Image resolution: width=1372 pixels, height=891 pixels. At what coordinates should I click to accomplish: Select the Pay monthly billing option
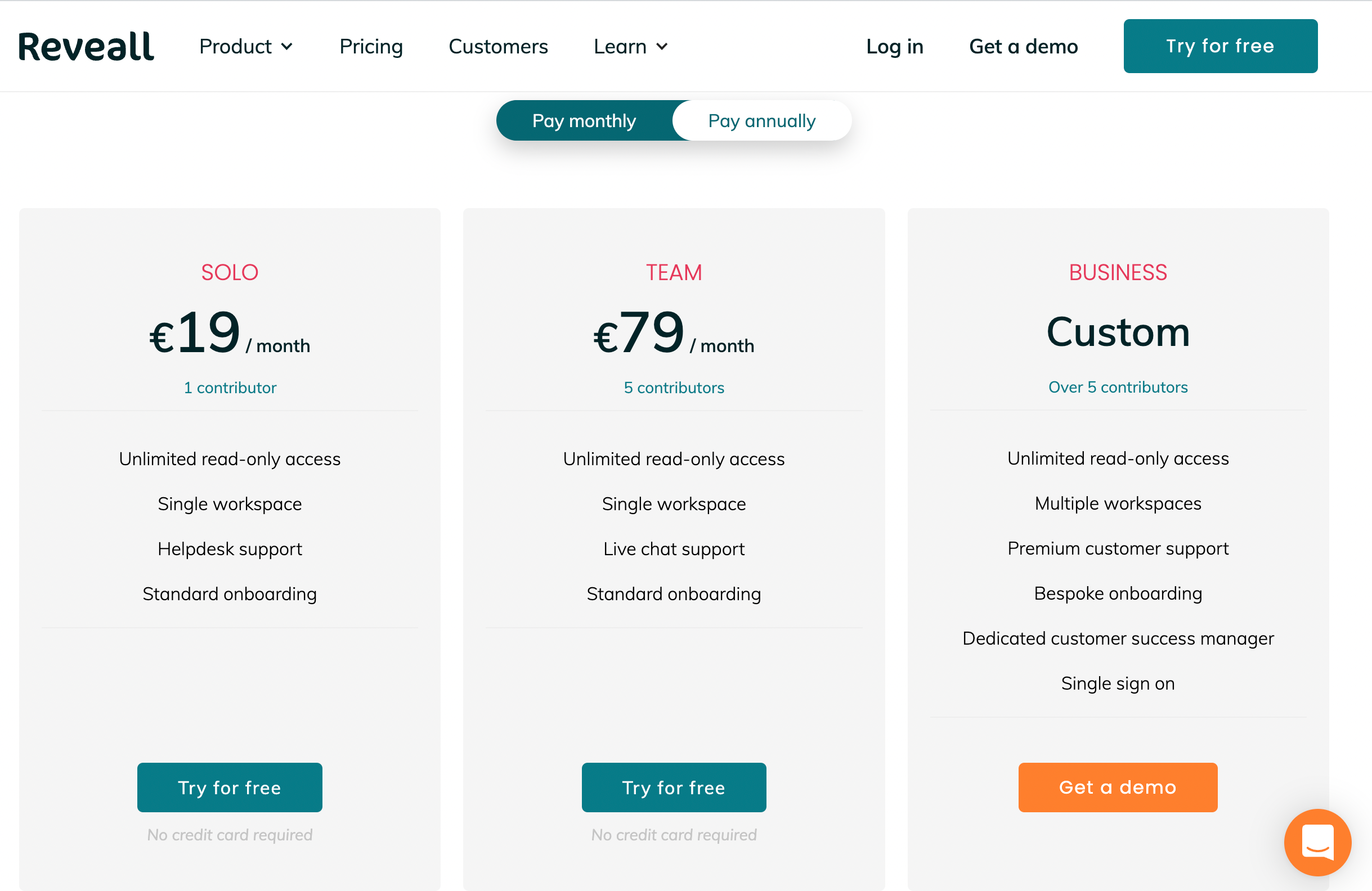click(x=584, y=120)
